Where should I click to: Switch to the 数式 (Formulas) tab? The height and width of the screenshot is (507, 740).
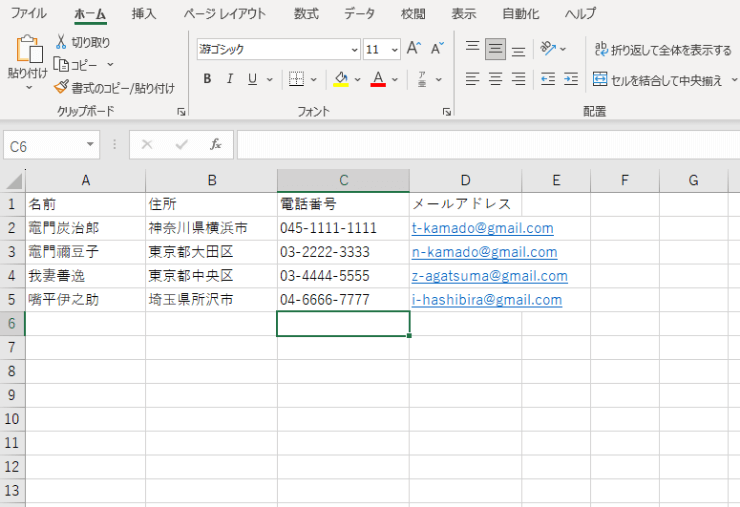pyautogui.click(x=306, y=14)
